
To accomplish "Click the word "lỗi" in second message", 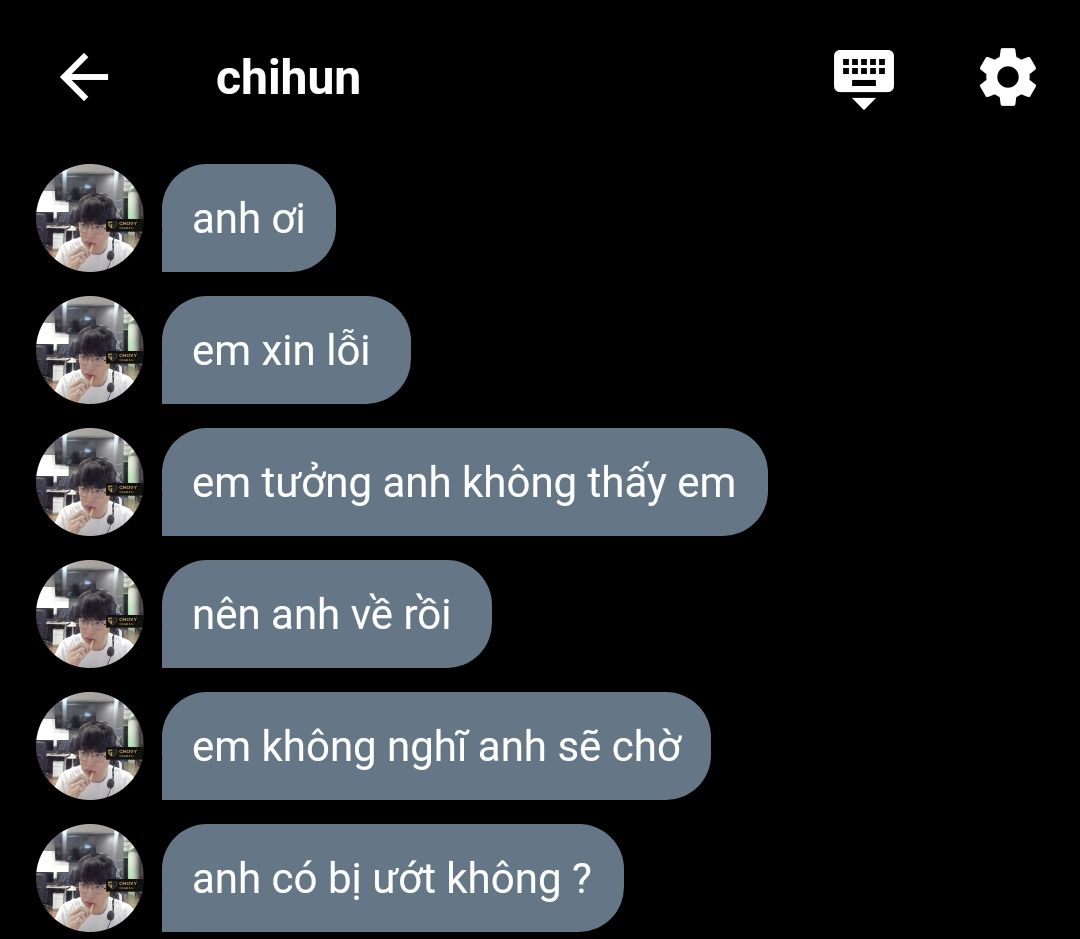I will pyautogui.click(x=348, y=349).
